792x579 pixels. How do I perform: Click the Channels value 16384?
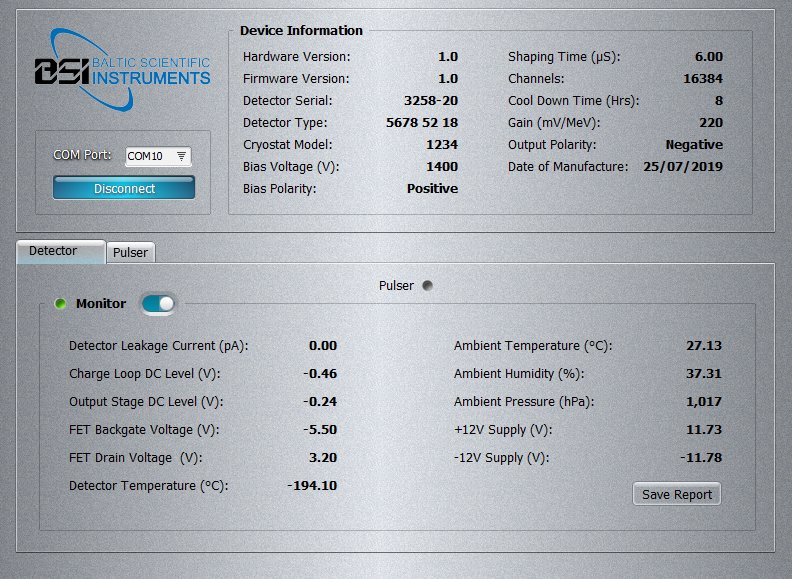[x=699, y=79]
